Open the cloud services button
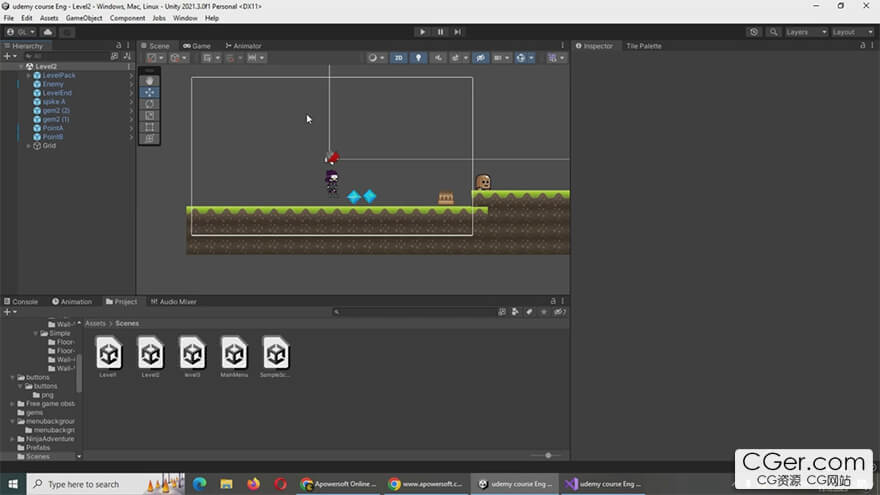880x495 pixels. [x=48, y=32]
